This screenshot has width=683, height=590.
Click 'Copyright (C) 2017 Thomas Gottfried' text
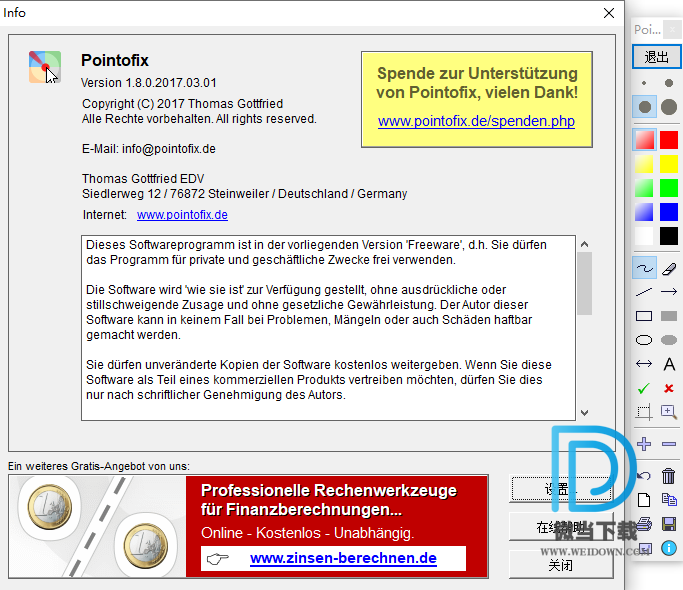tap(183, 104)
